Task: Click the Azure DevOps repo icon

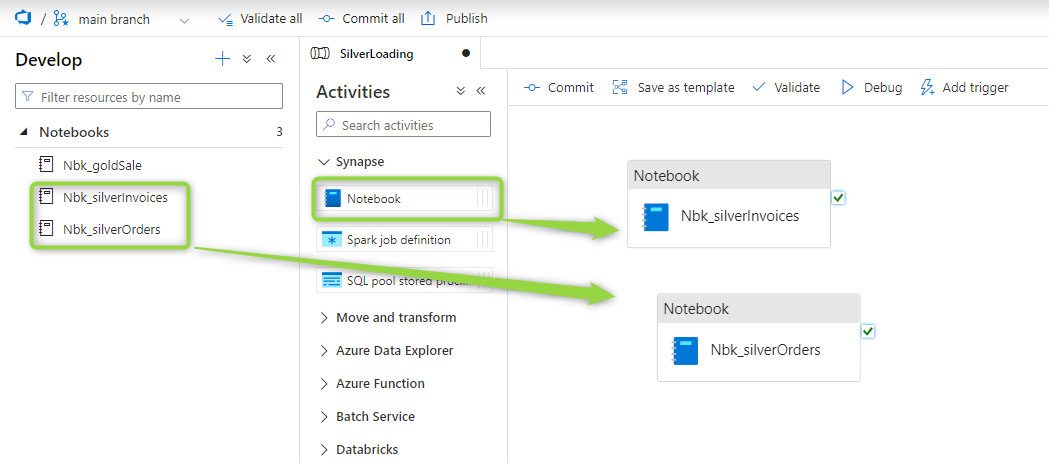Action: (x=23, y=18)
